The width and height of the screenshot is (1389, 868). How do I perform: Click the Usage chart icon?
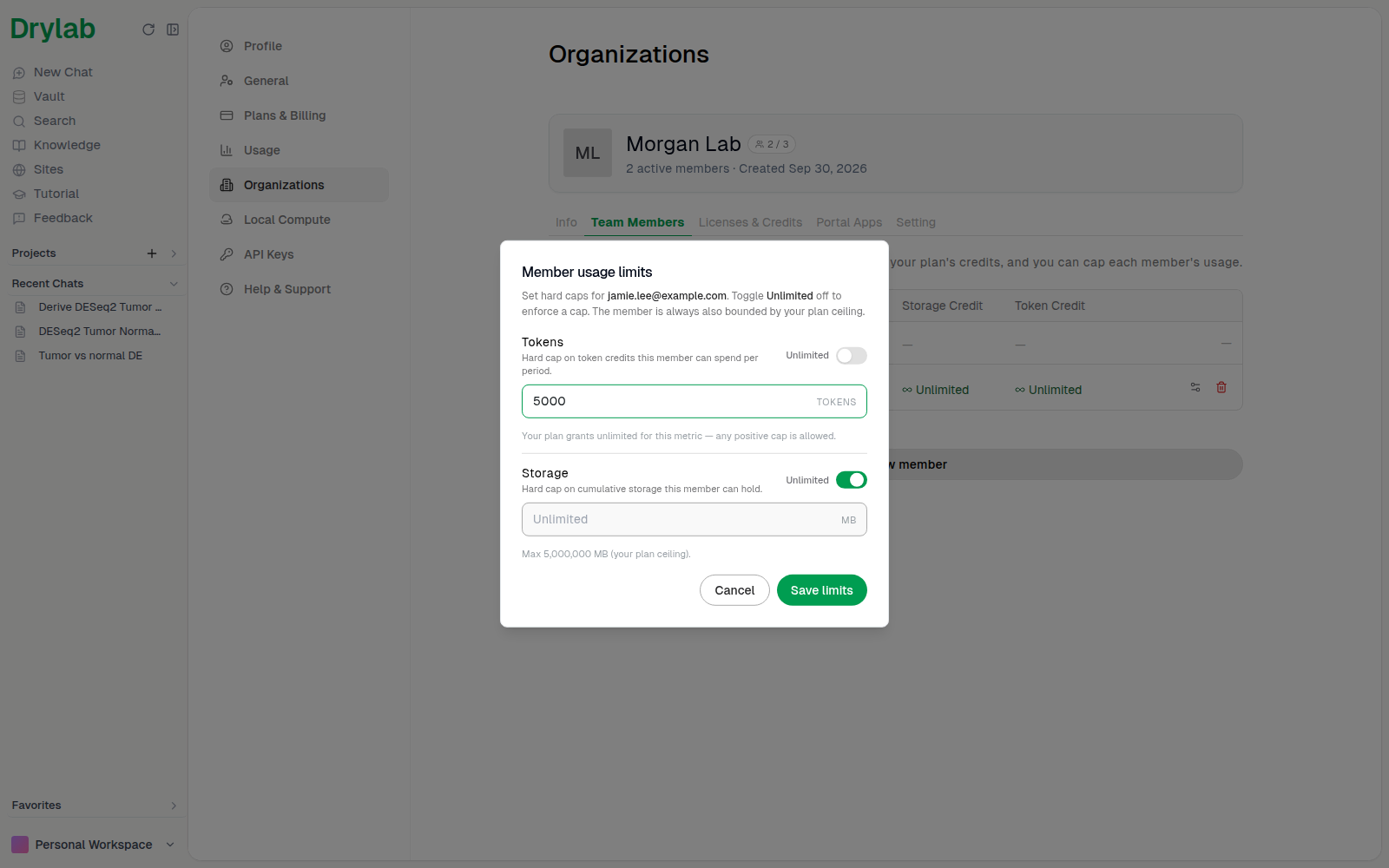tap(227, 150)
